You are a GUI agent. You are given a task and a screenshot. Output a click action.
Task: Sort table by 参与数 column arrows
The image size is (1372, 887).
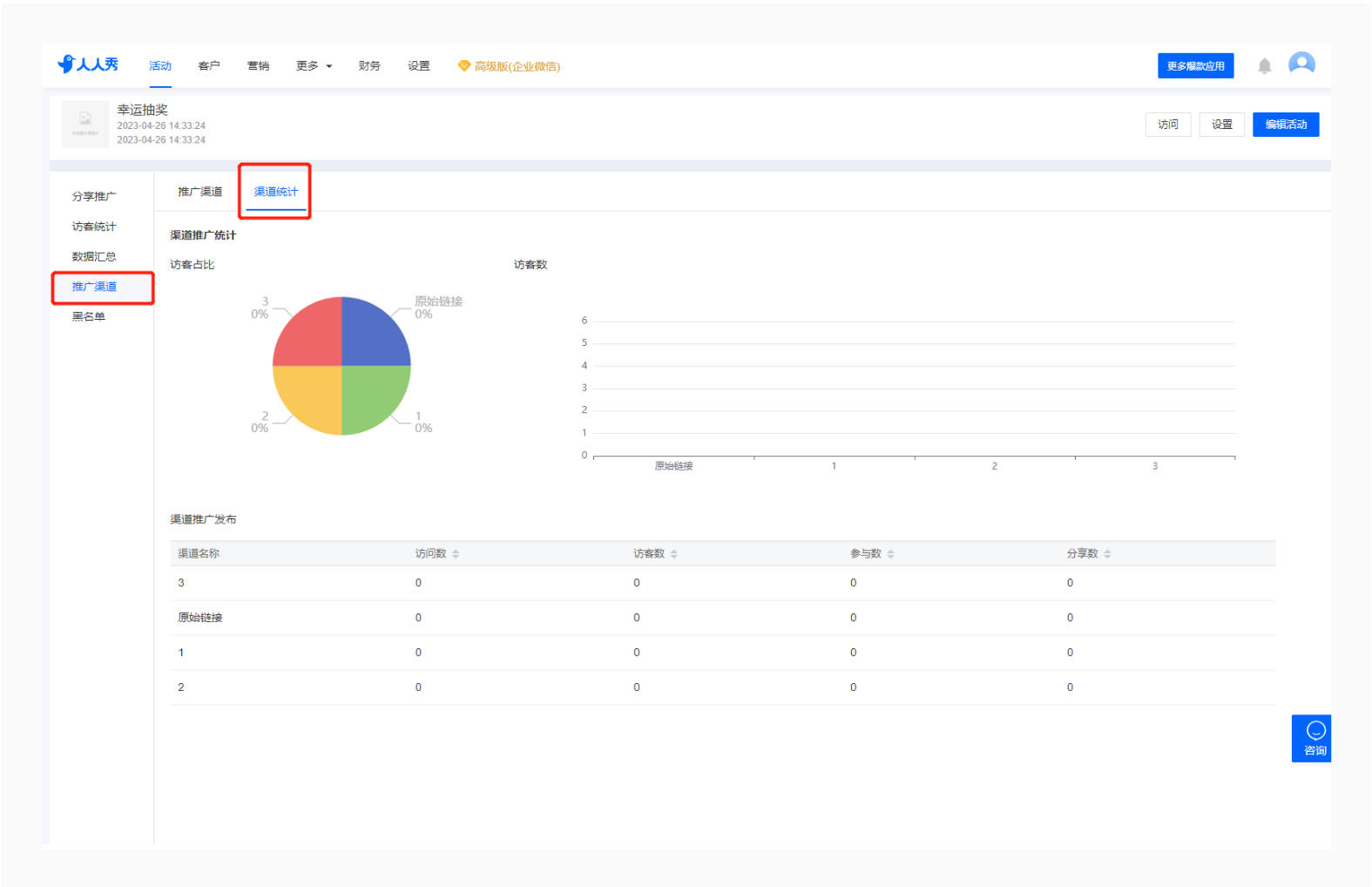coord(890,554)
